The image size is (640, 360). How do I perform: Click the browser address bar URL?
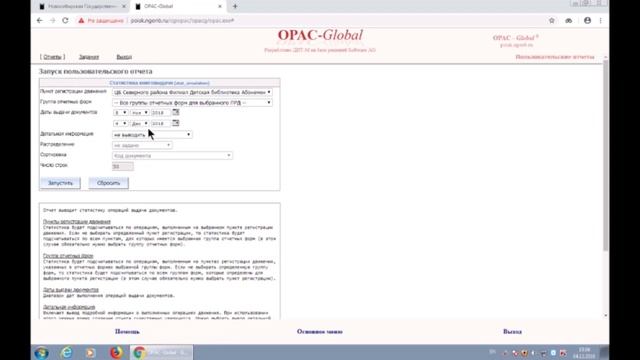(182, 20)
